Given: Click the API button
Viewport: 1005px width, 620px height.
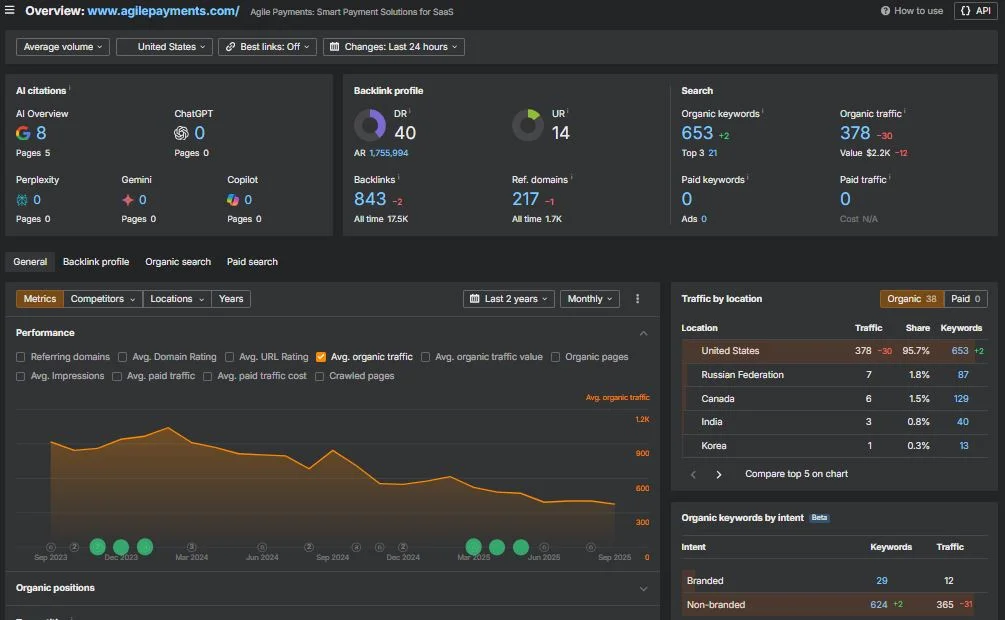Looking at the screenshot, I should point(976,11).
